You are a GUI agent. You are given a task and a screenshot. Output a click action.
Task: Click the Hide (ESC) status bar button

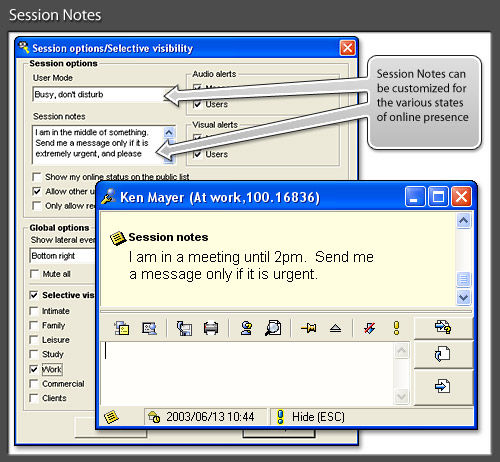tap(311, 417)
